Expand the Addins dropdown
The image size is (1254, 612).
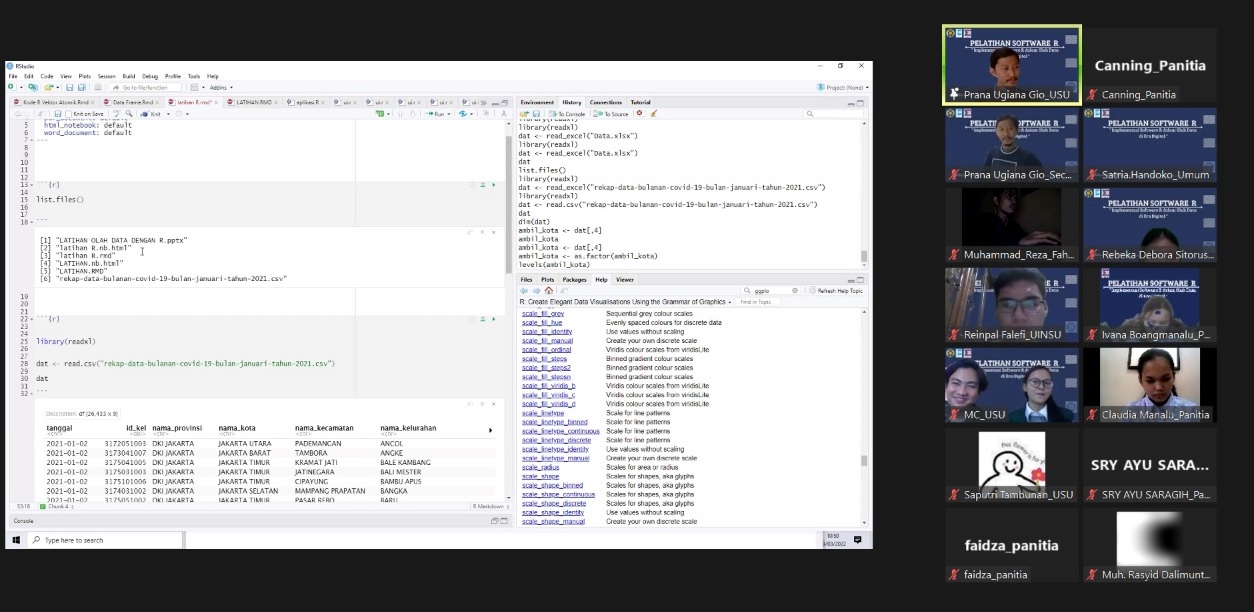pyautogui.click(x=221, y=88)
